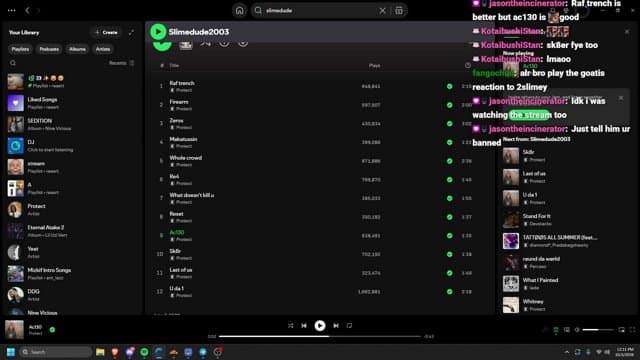Filter library by Artists

(103, 49)
